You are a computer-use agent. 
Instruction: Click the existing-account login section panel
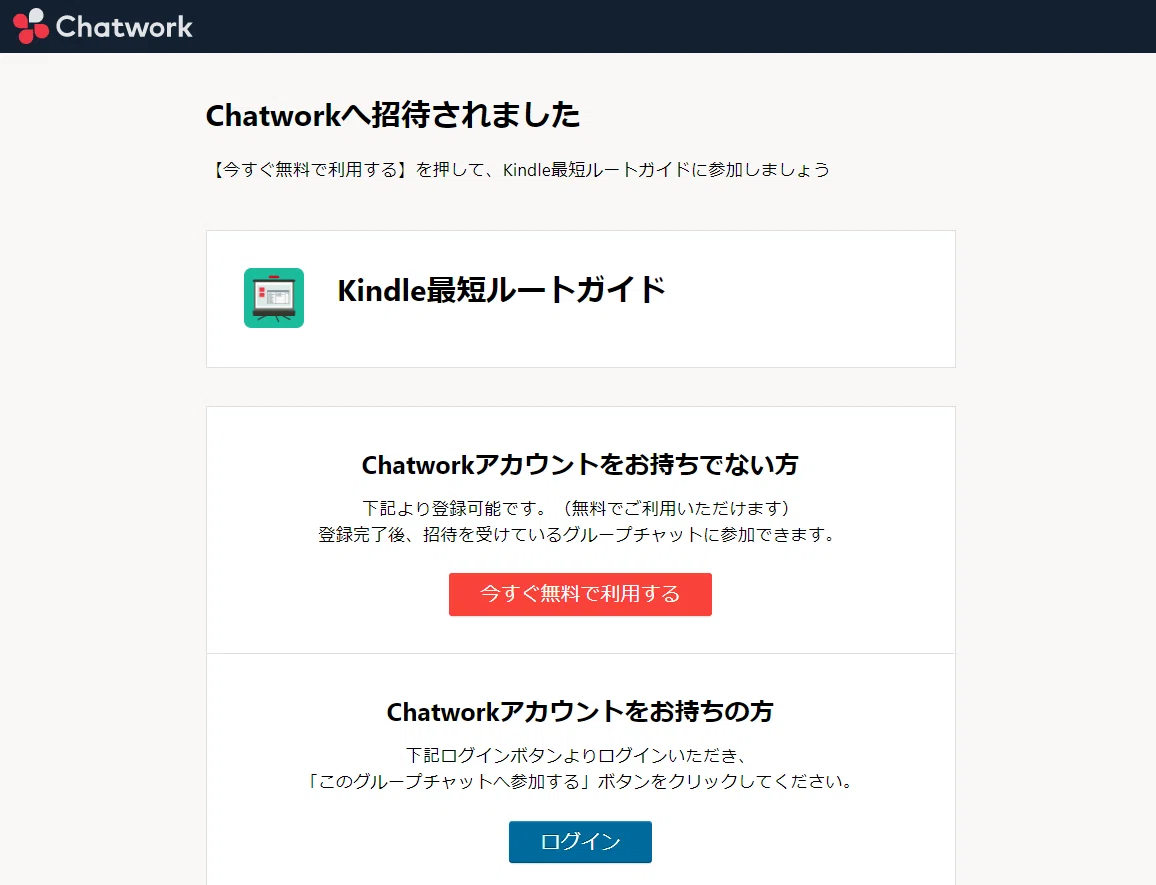tap(581, 769)
